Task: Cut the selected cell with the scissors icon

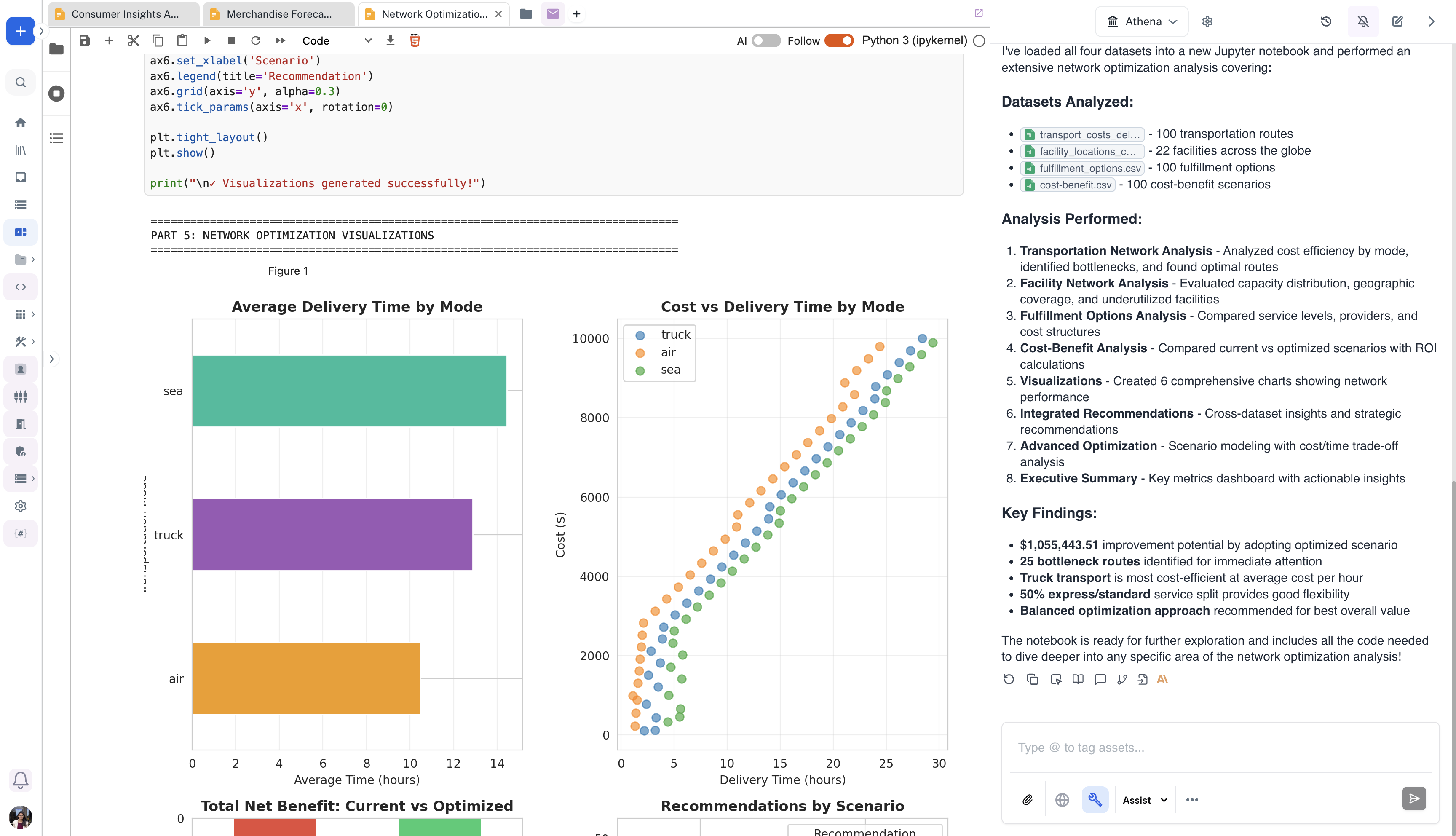Action: click(133, 41)
